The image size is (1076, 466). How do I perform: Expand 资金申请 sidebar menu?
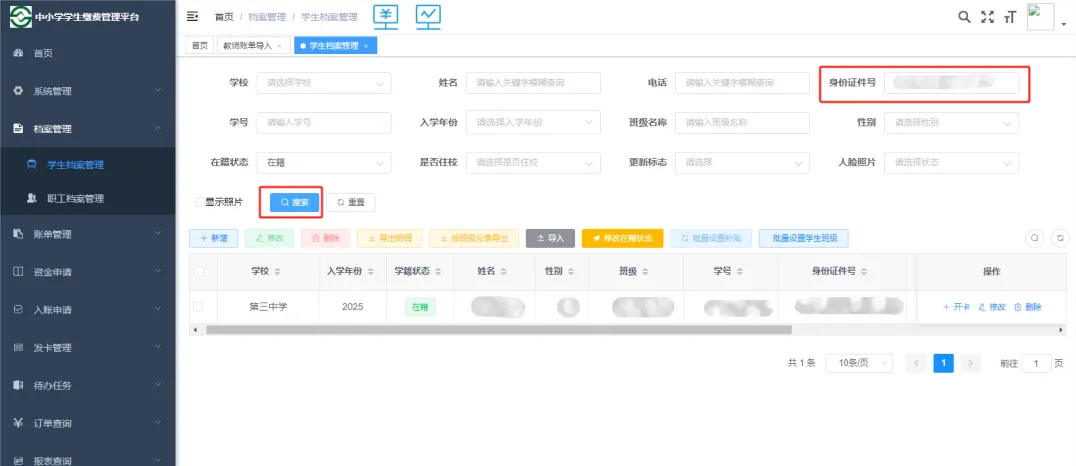(x=88, y=272)
